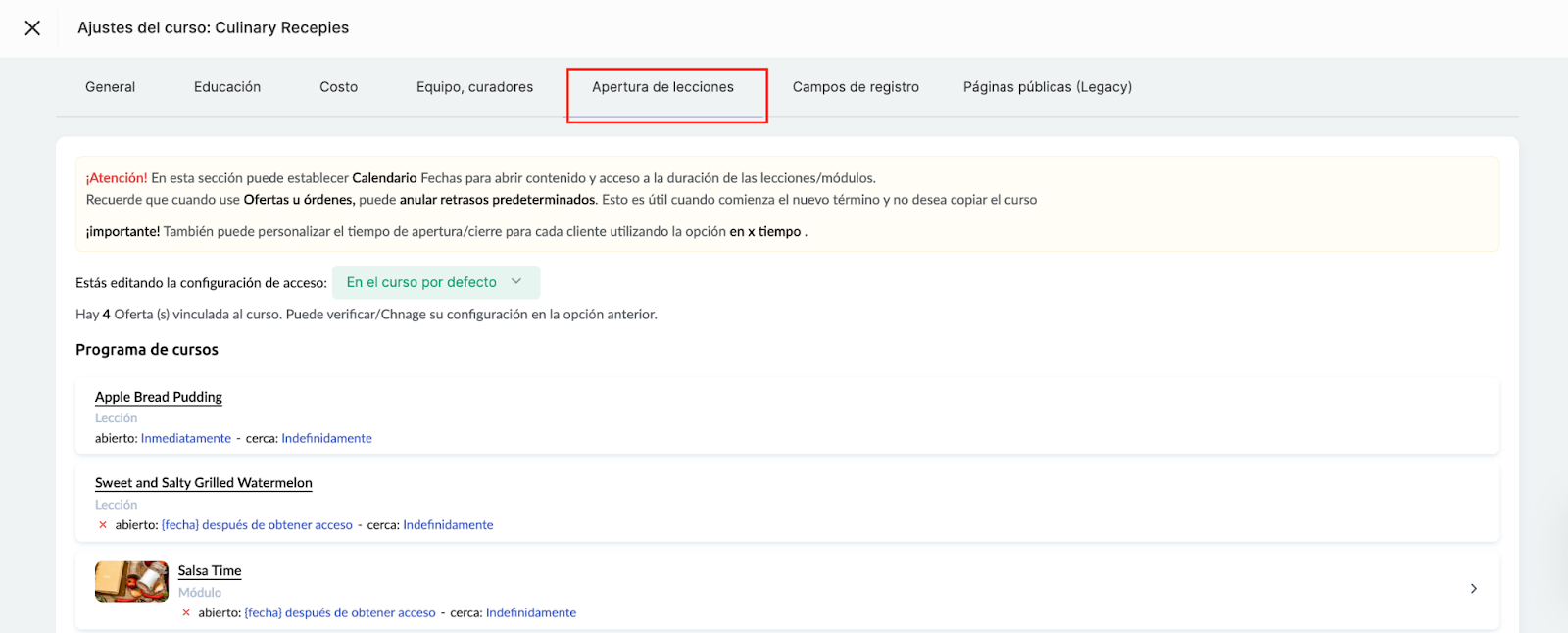Go to the Equipo, curadores tab
The width and height of the screenshot is (1568, 633).
tap(474, 87)
